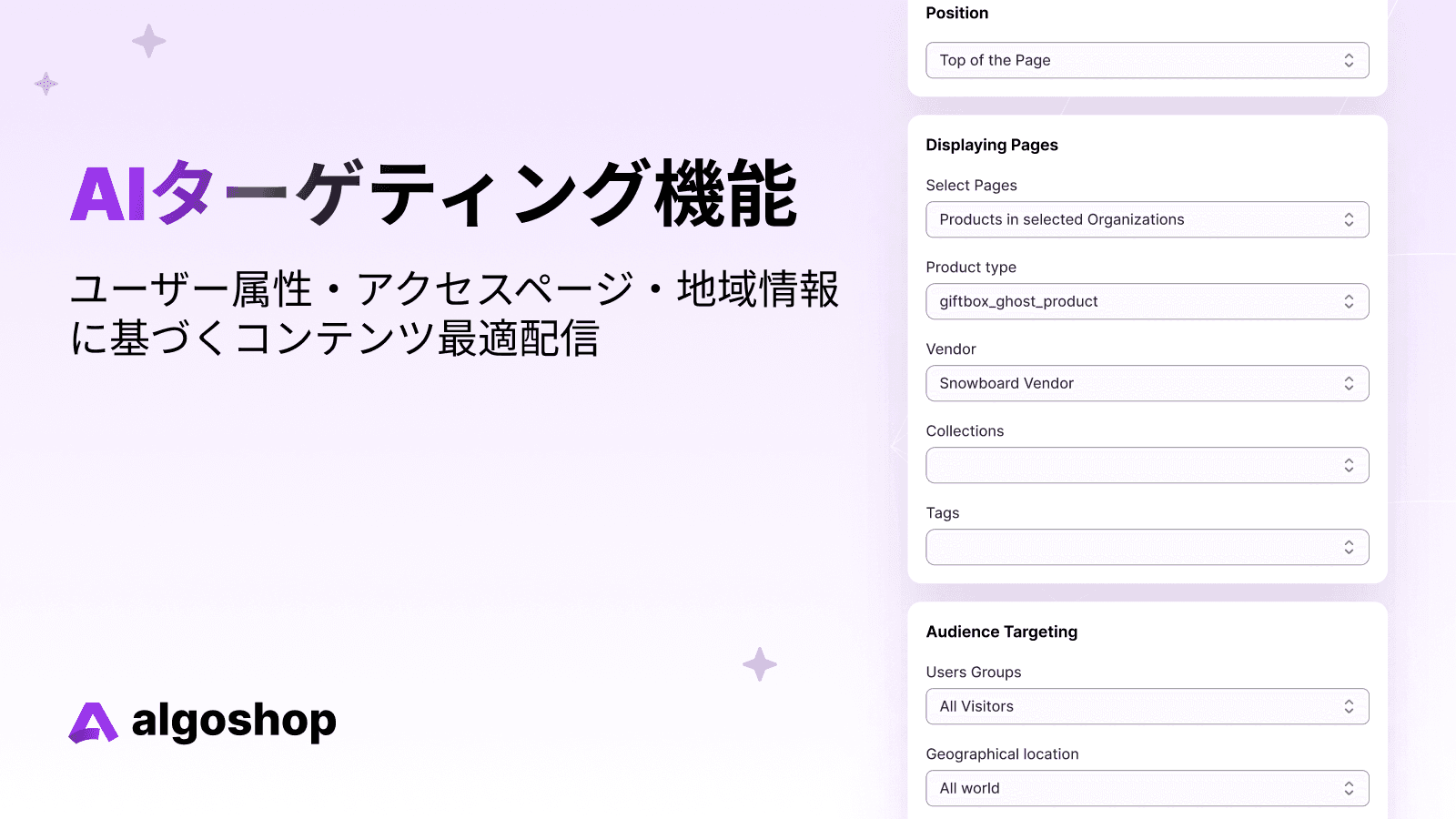Click the Users Groups label
Screen dimensions: 1456x819
pos(974,672)
